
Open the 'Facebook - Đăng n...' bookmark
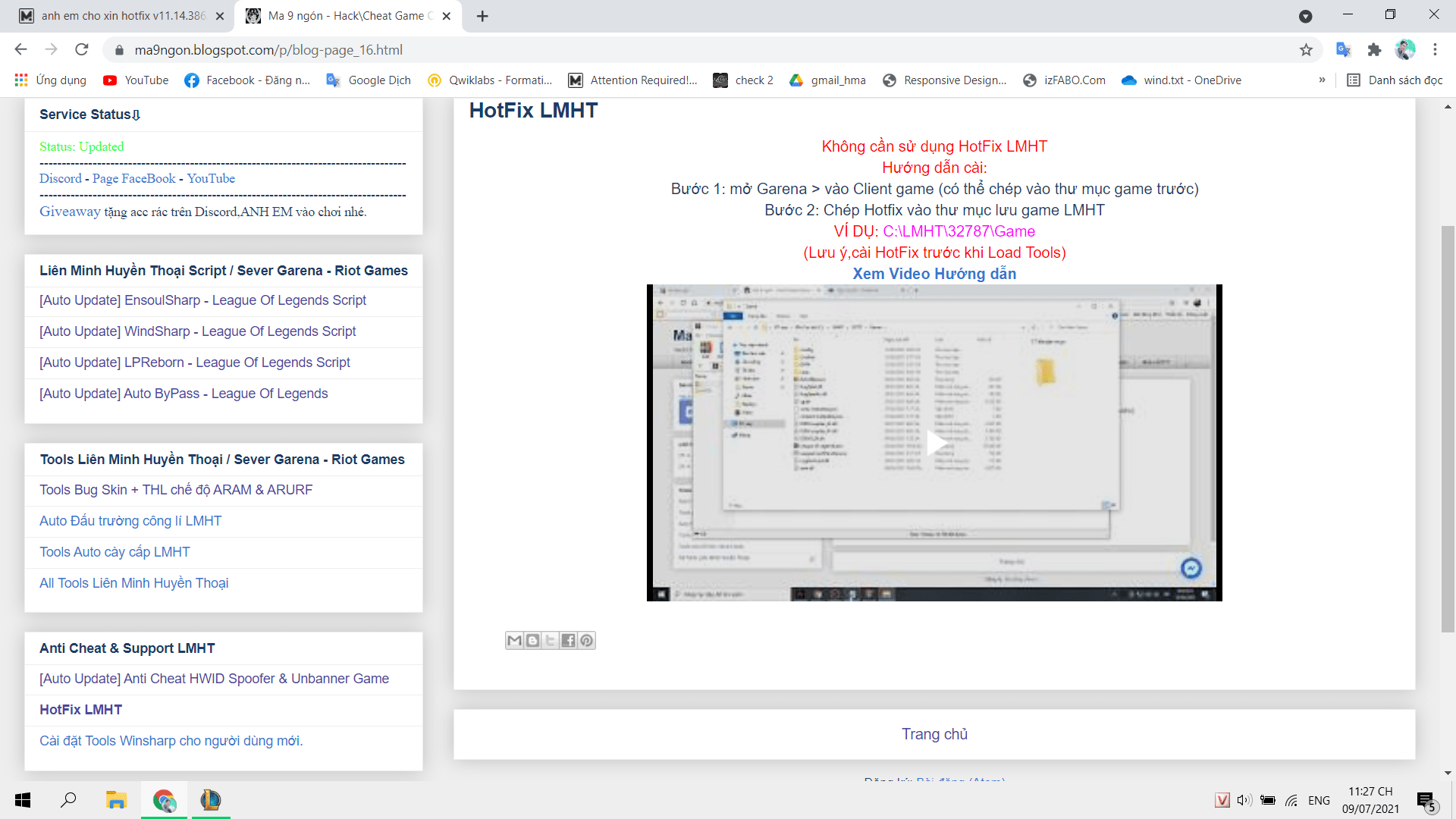(x=247, y=80)
